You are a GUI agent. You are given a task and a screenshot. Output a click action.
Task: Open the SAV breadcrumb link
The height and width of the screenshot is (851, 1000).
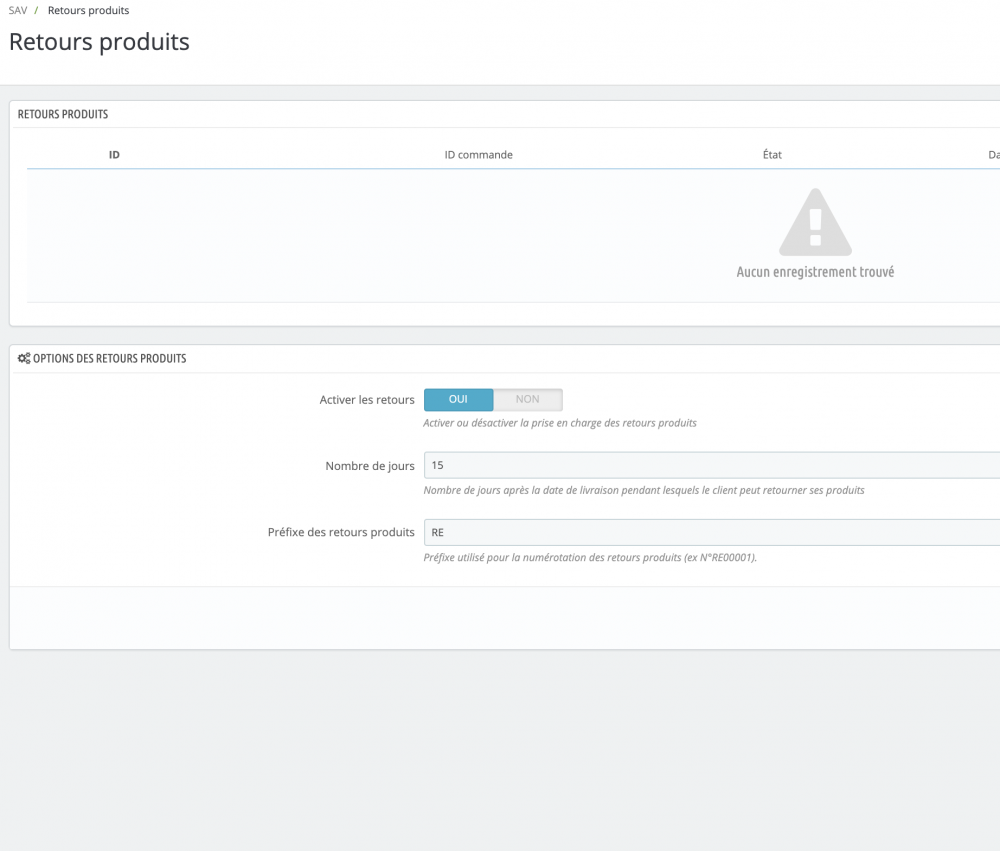pos(18,10)
